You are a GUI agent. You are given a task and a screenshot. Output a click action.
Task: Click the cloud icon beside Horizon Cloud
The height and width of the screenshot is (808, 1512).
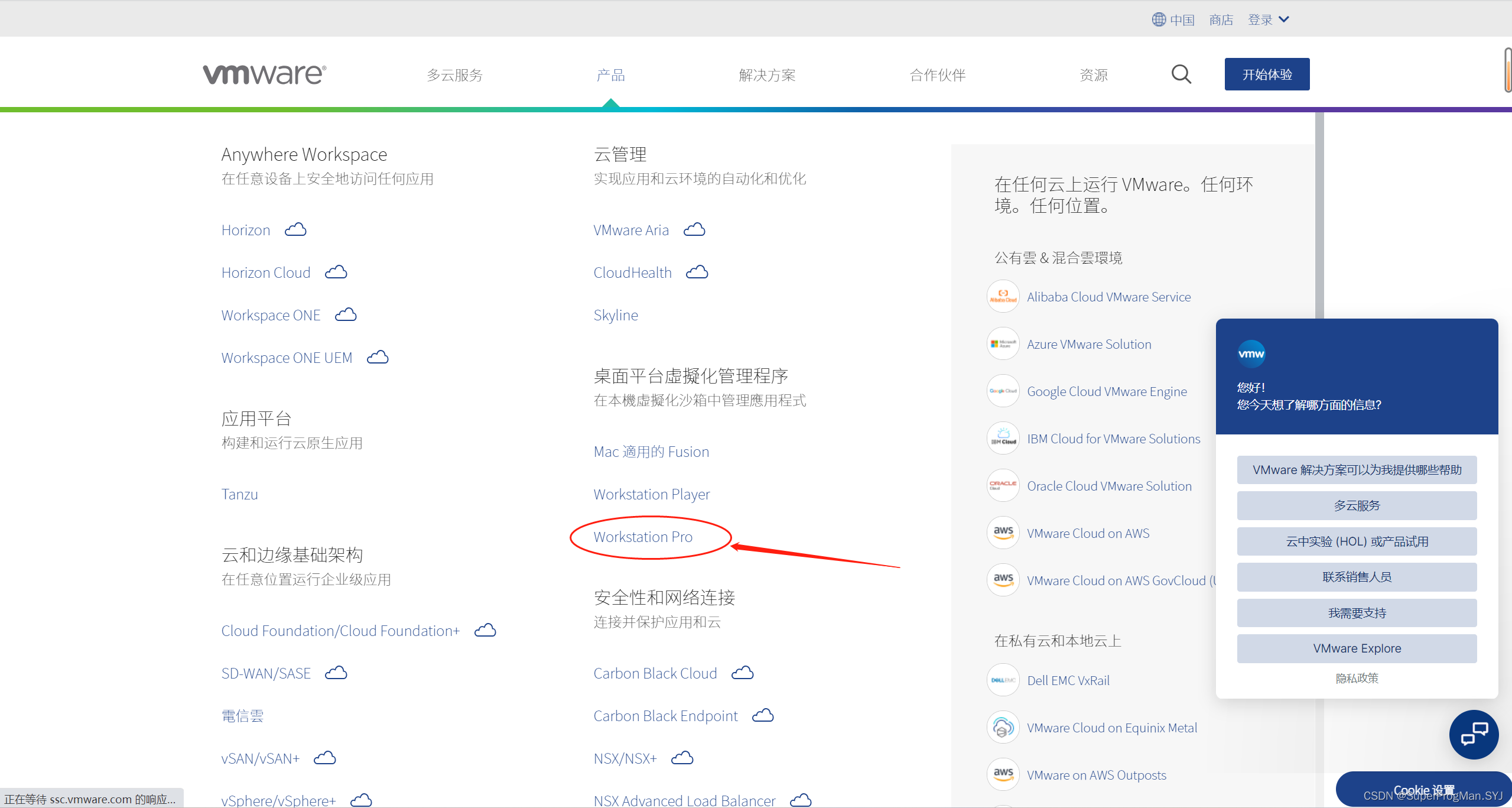(336, 272)
